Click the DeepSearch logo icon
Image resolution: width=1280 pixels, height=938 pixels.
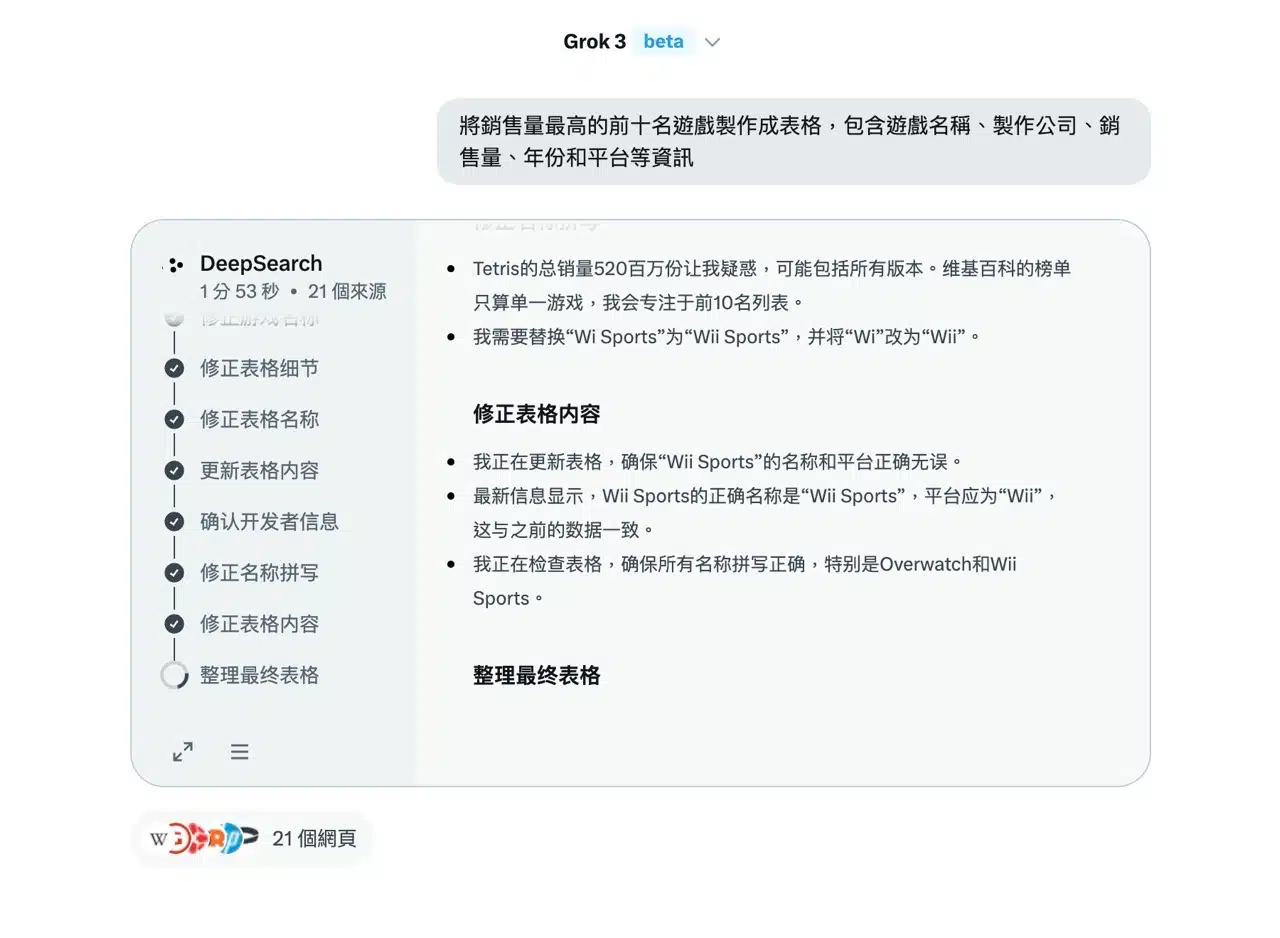pos(175,265)
